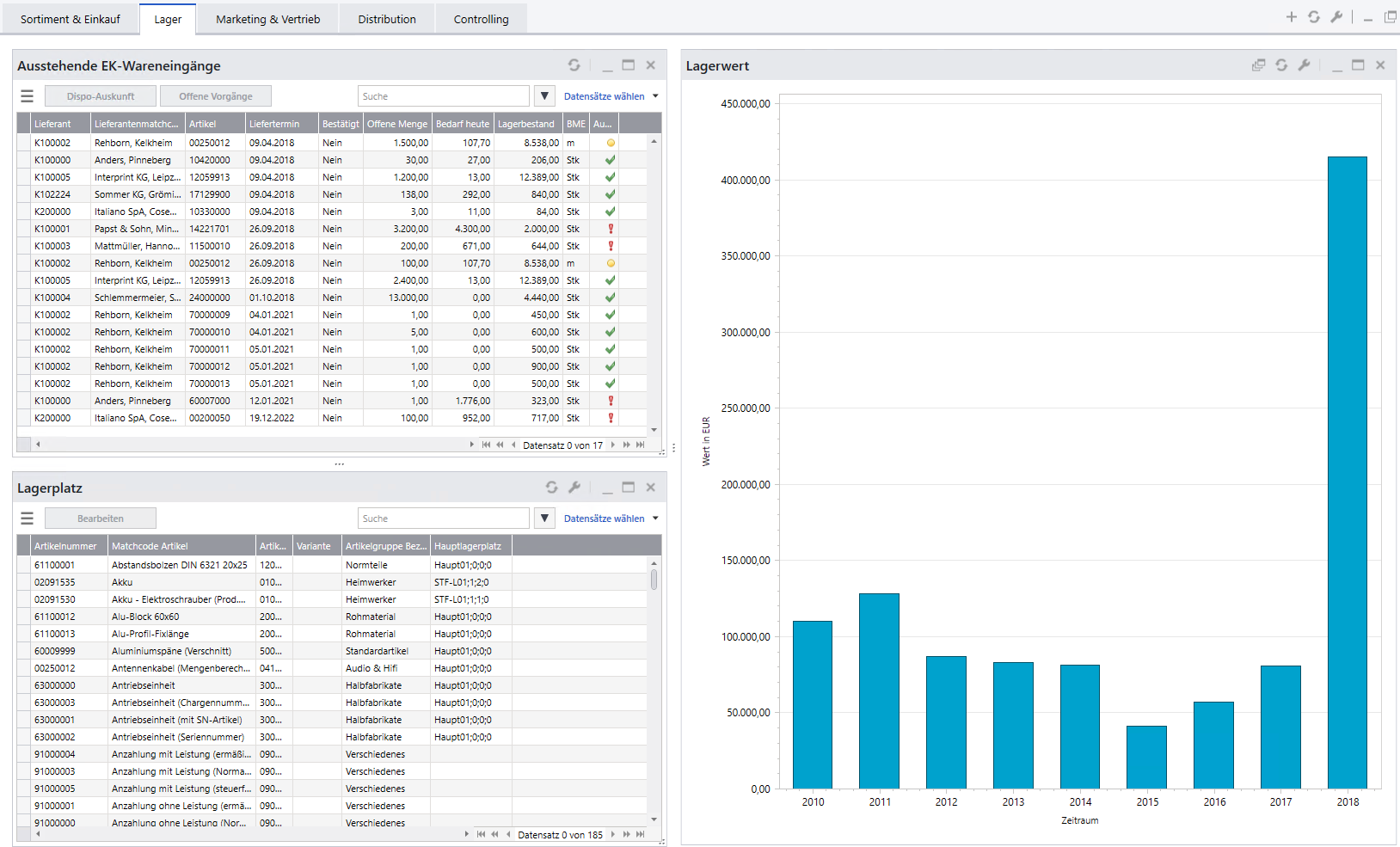Screen dimensions: 1400x847
Task: Open Lagerplatz panel wrench settings
Action: tap(574, 488)
